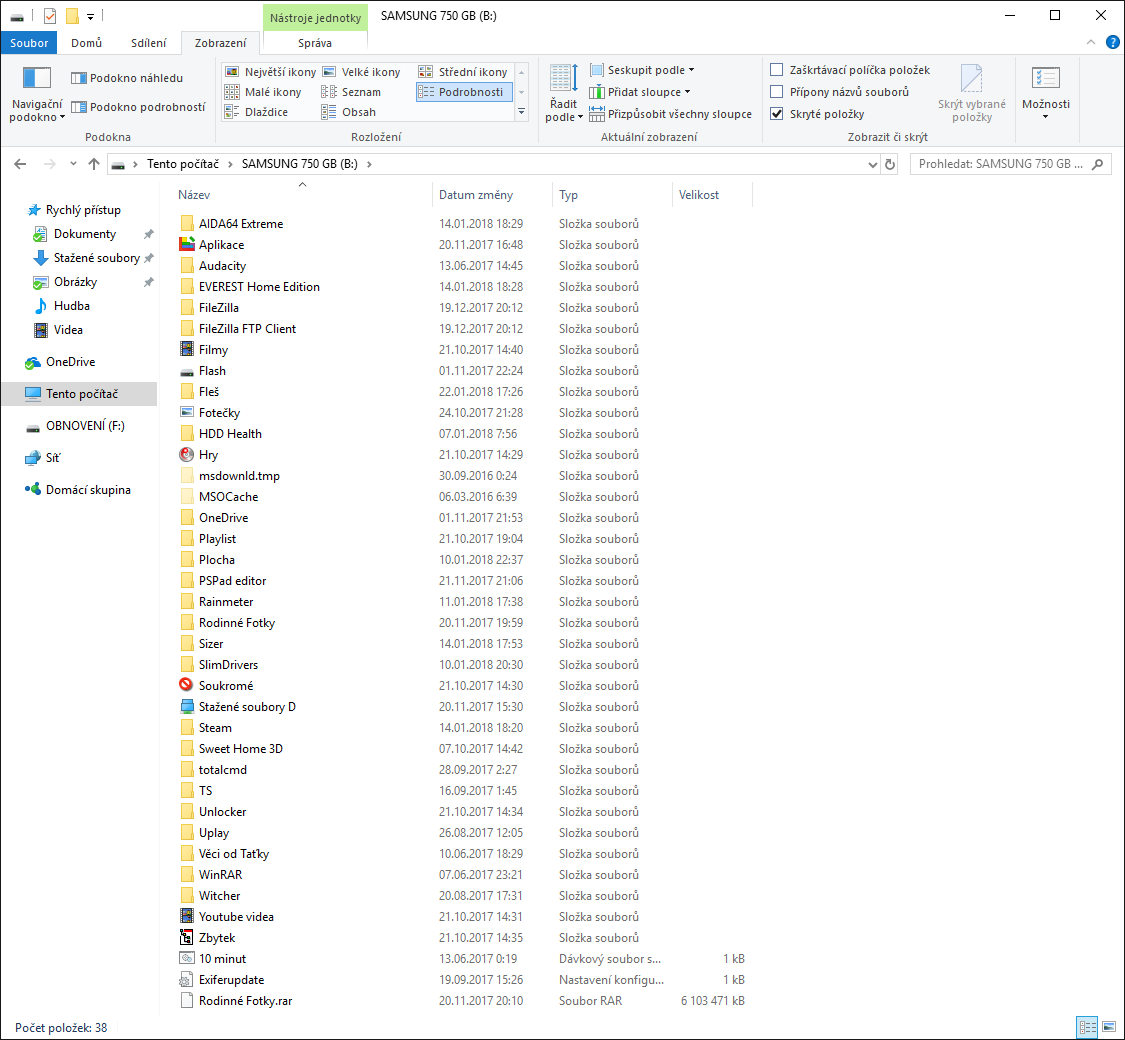Select Malé ikony layout
Screen dimensions: 1125x1040
[263, 92]
